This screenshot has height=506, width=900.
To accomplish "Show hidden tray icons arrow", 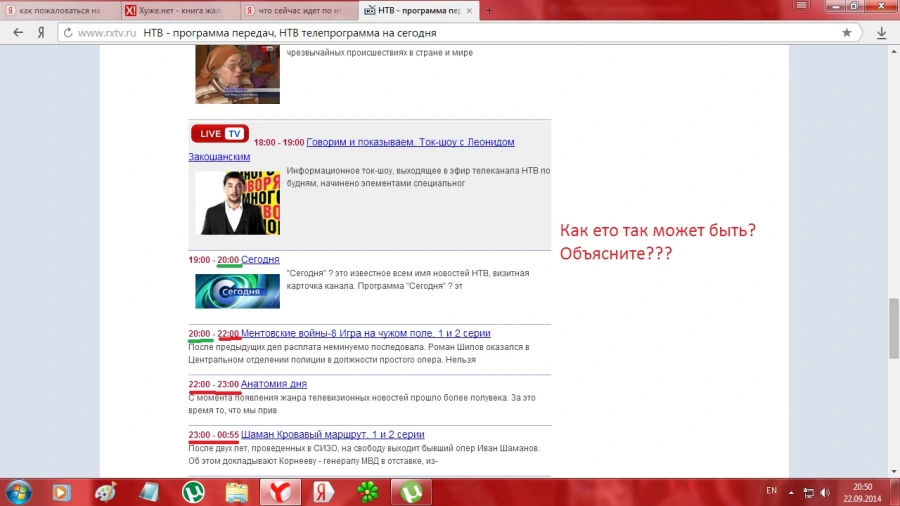I will click(791, 492).
